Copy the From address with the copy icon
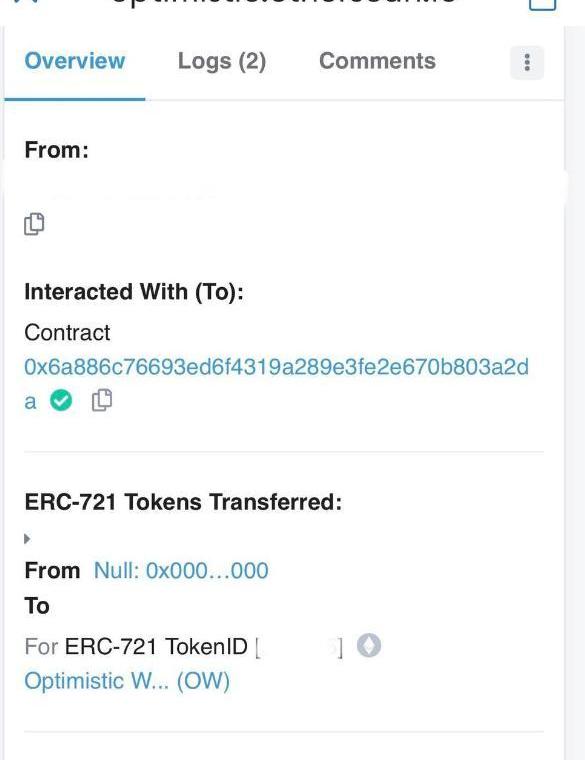The image size is (585, 760). [x=34, y=224]
